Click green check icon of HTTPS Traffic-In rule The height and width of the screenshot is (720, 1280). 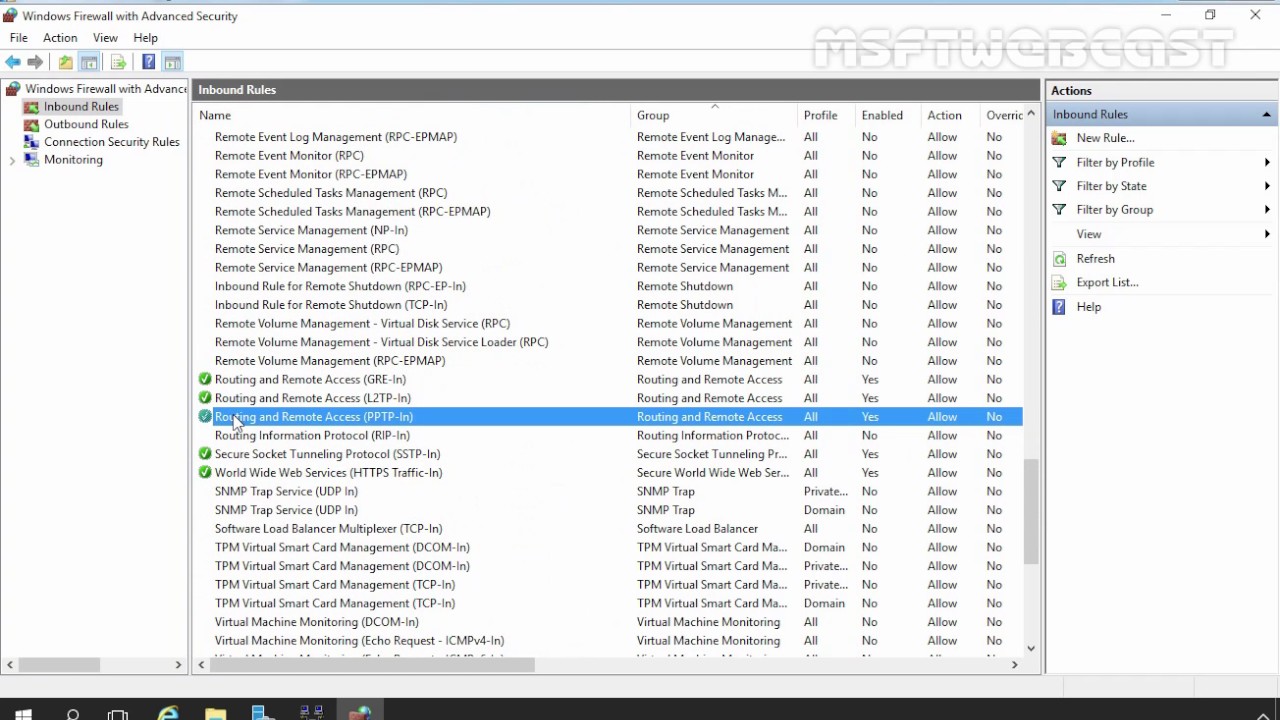pos(205,472)
